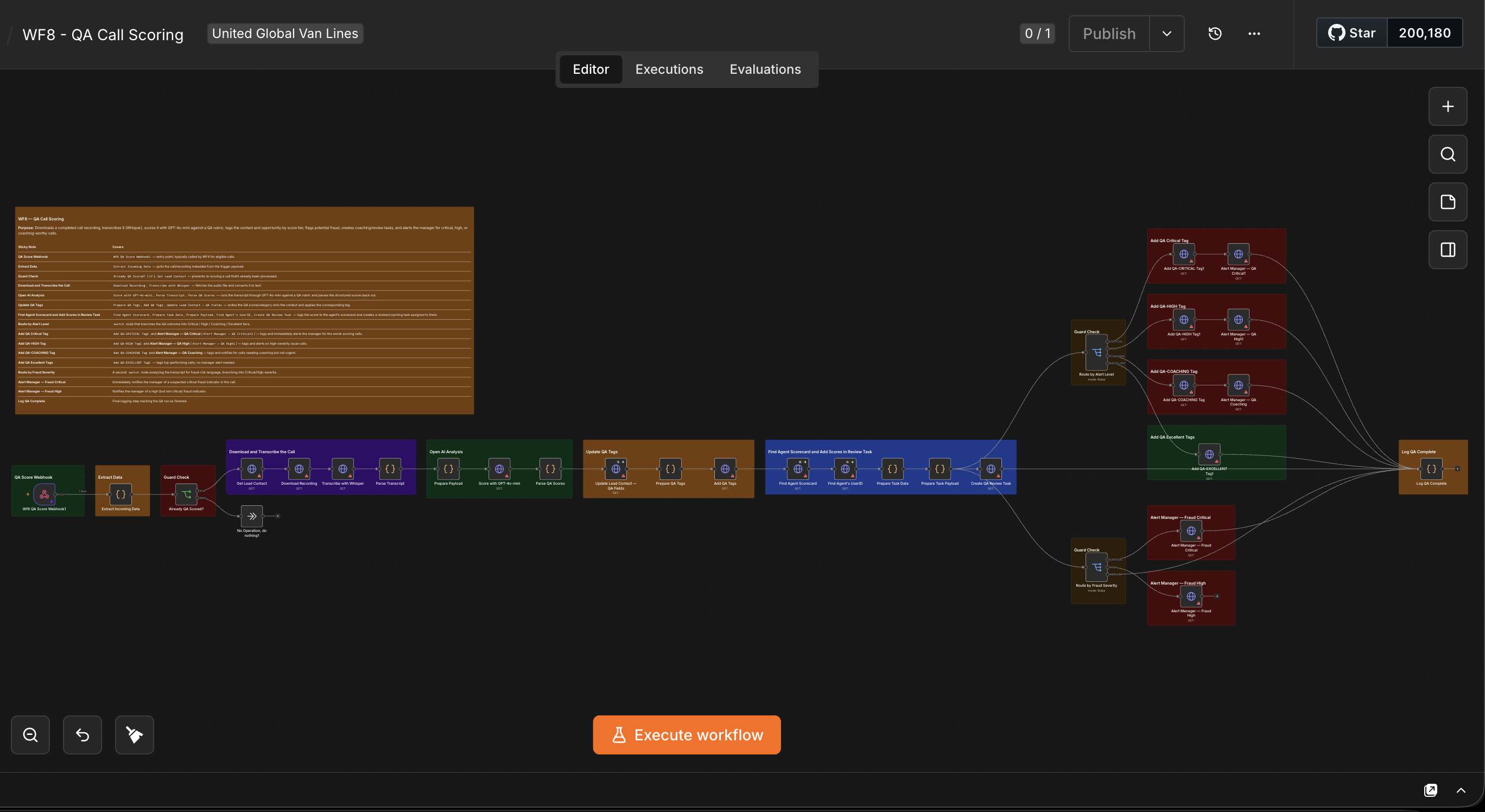Click the tidy-up broom icon
This screenshot has width=1485, height=812.
point(134,735)
